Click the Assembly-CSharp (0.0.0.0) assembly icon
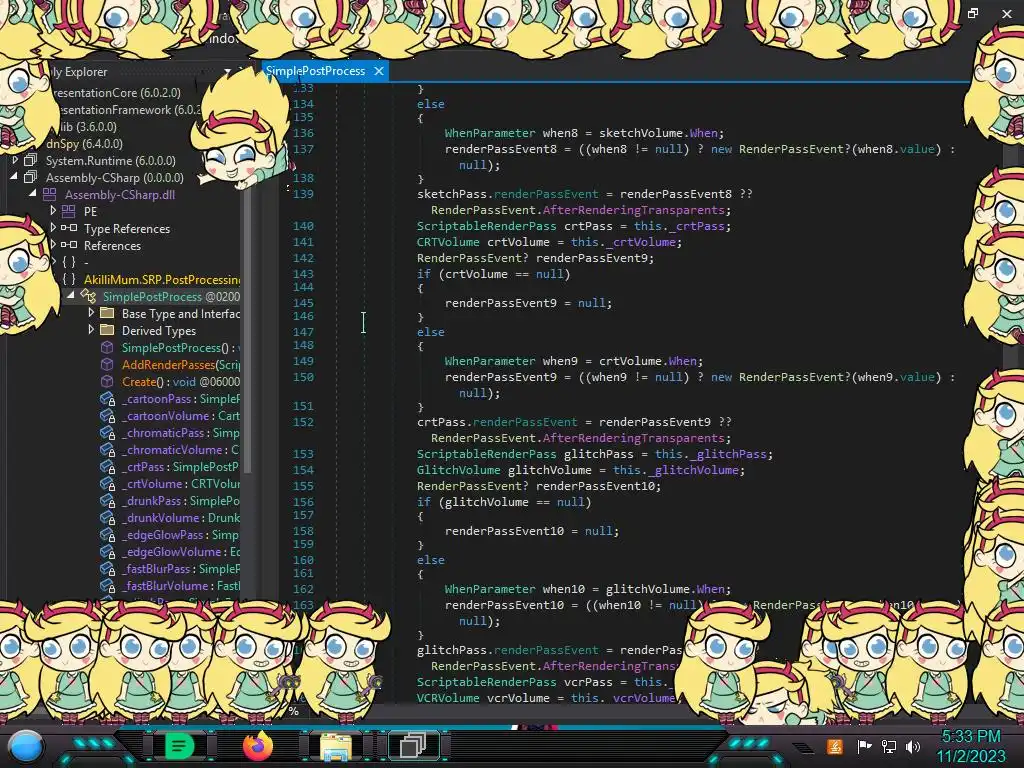The height and width of the screenshot is (768, 1024). [x=30, y=177]
